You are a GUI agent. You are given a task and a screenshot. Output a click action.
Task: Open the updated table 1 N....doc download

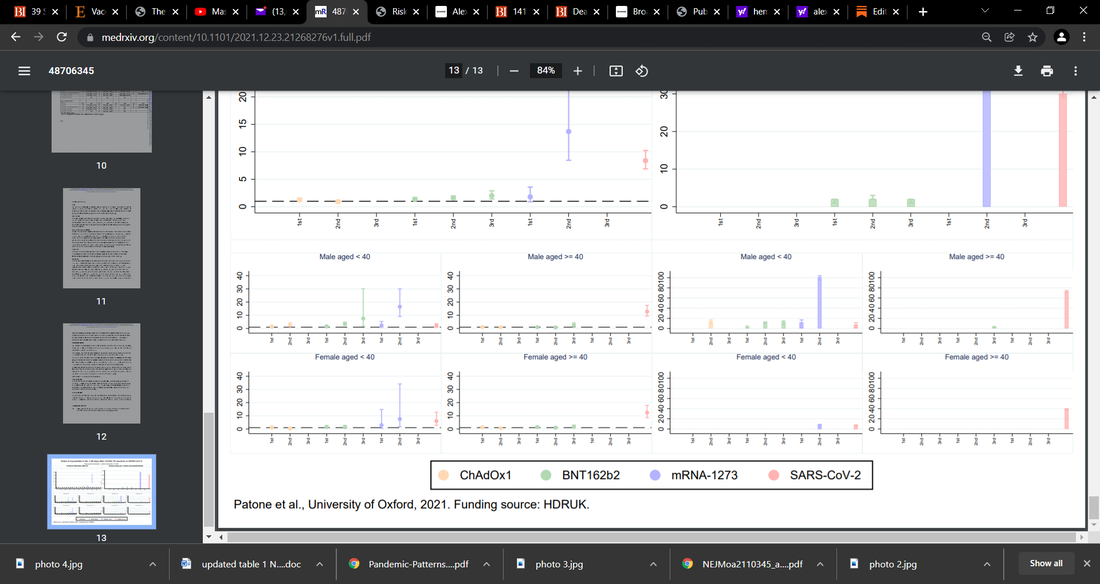coord(251,564)
